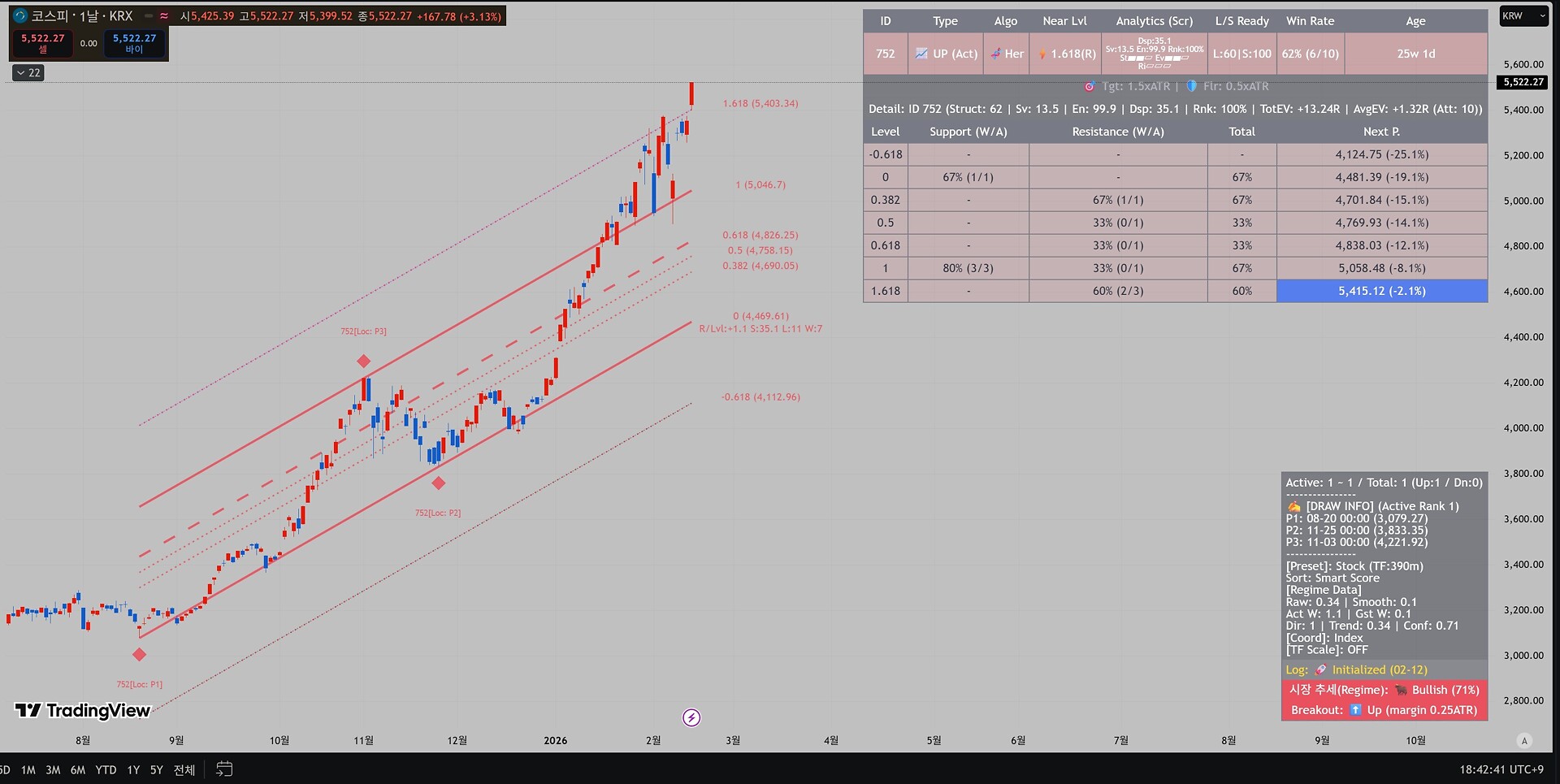Image resolution: width=1560 pixels, height=784 pixels.
Task: Select the 3M time range
Action: point(53,769)
